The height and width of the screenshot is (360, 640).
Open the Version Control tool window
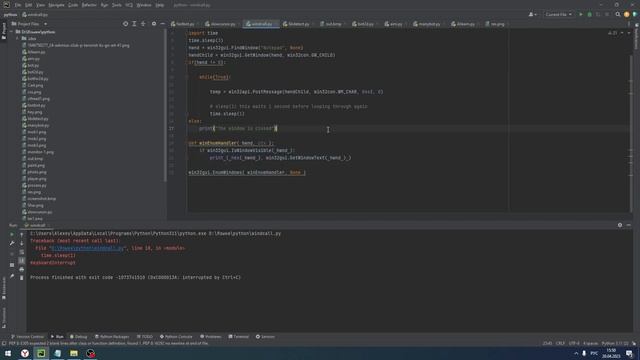click(x=28, y=337)
